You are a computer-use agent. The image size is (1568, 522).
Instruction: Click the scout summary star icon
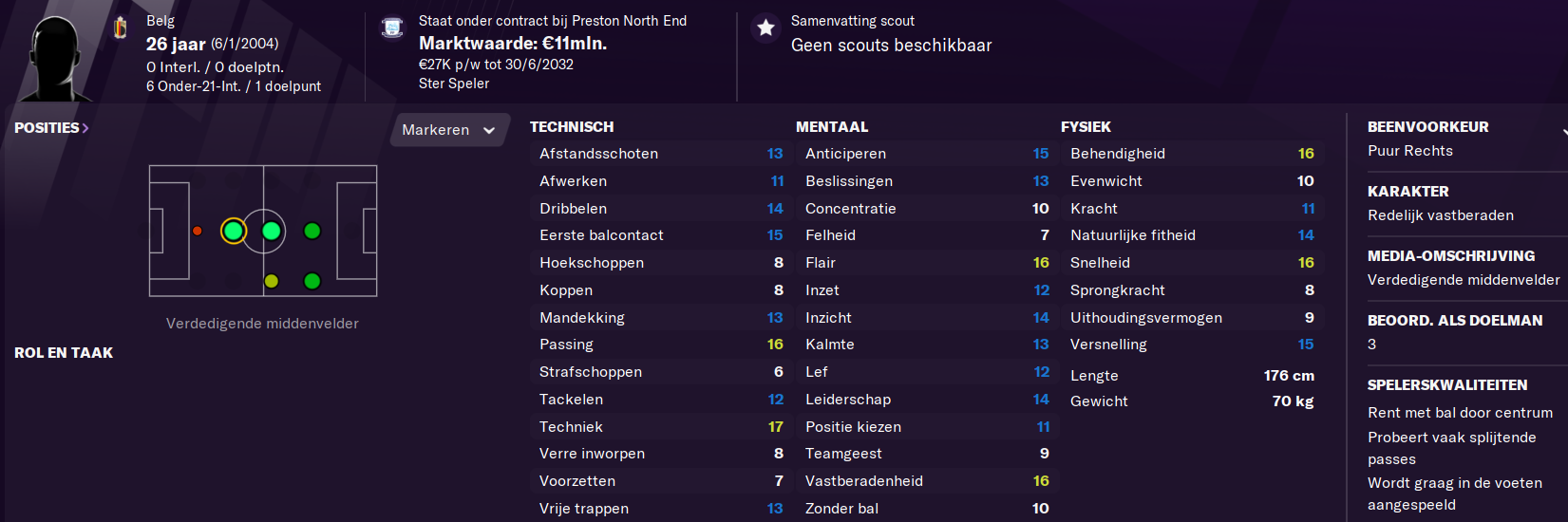[x=765, y=28]
